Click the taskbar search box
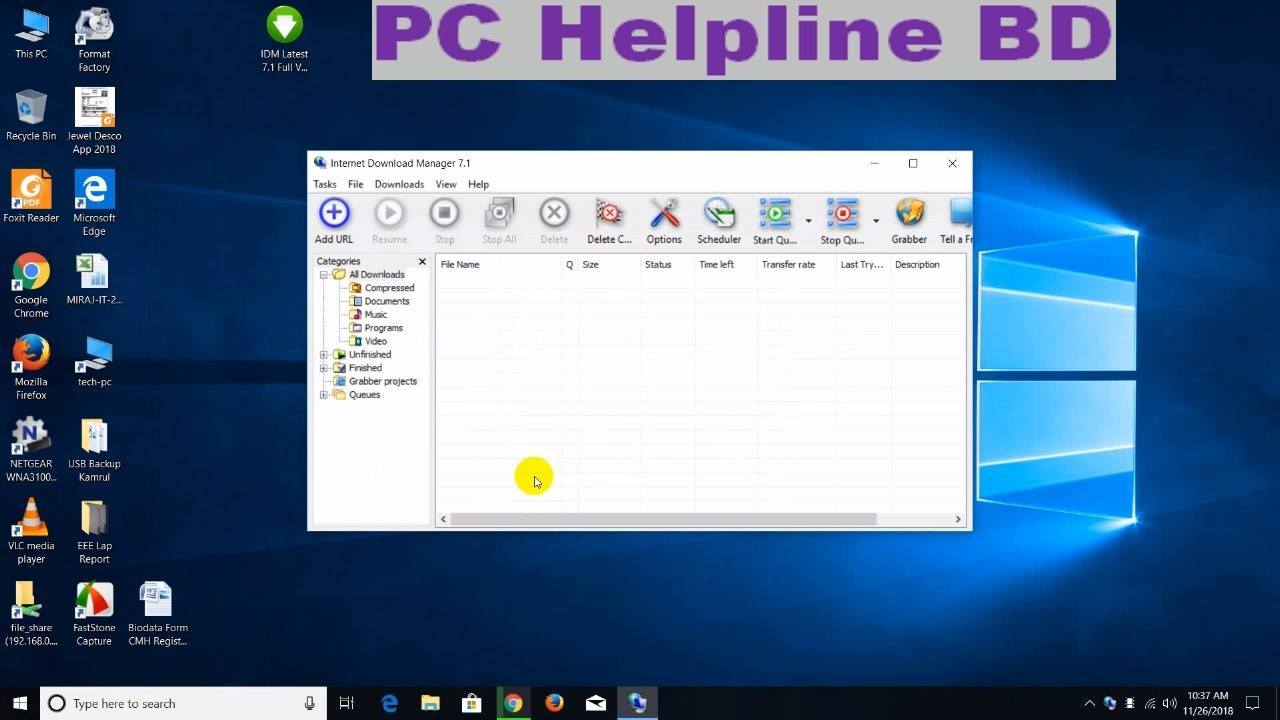This screenshot has height=720, width=1280. pos(183,703)
